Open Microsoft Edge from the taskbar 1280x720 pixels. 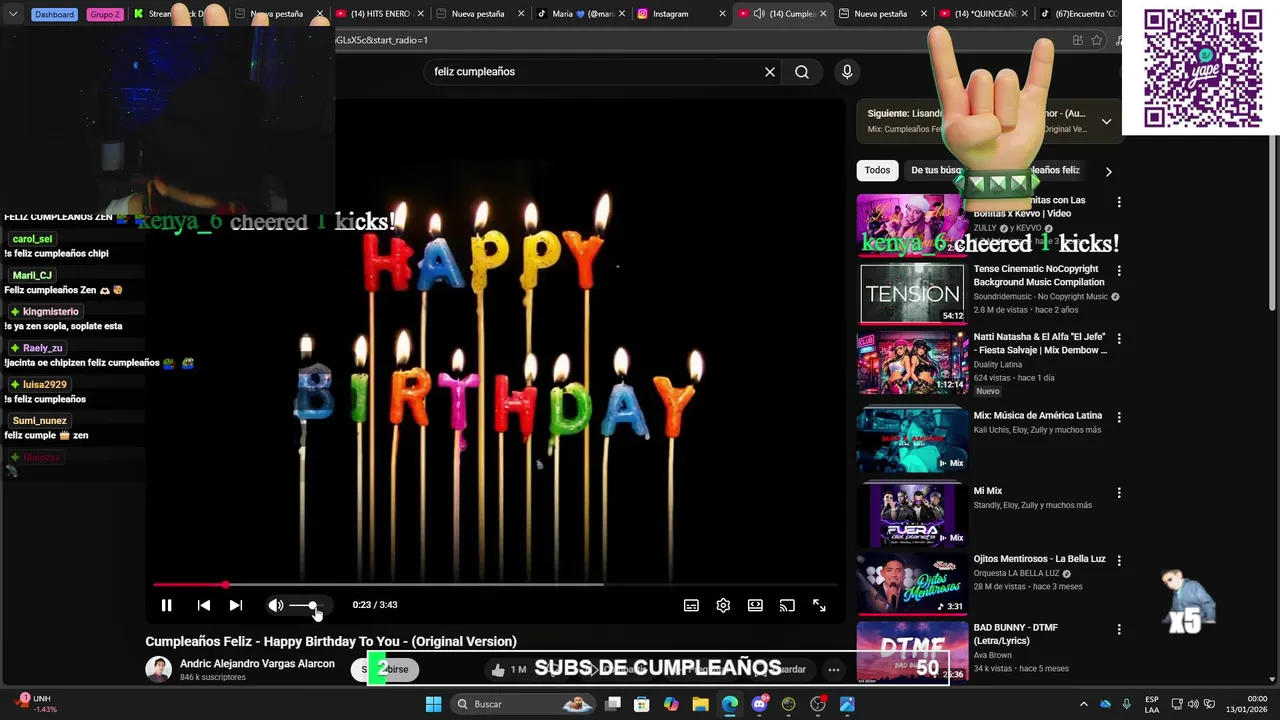(730, 704)
